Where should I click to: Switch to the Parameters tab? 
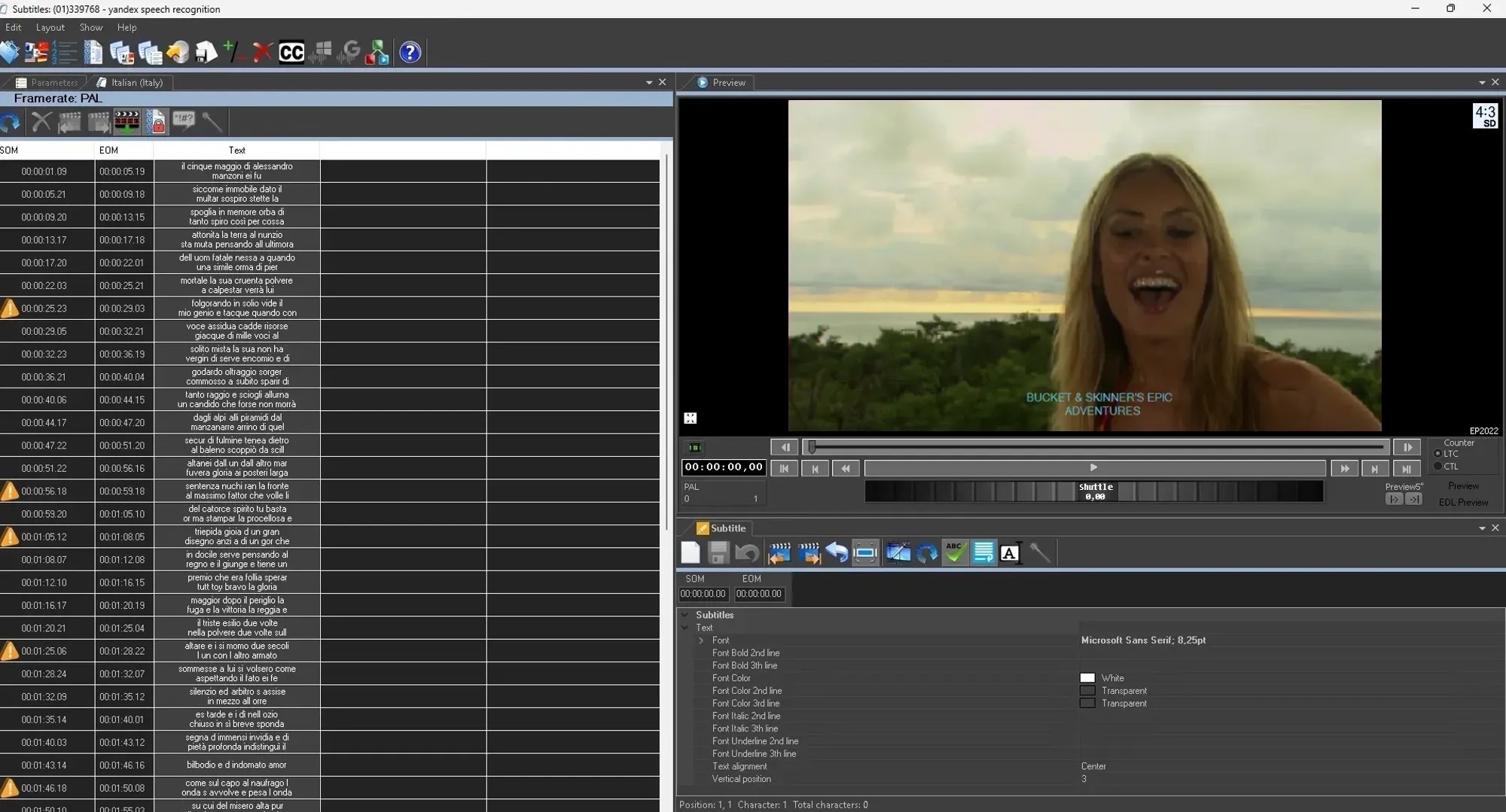click(x=47, y=82)
